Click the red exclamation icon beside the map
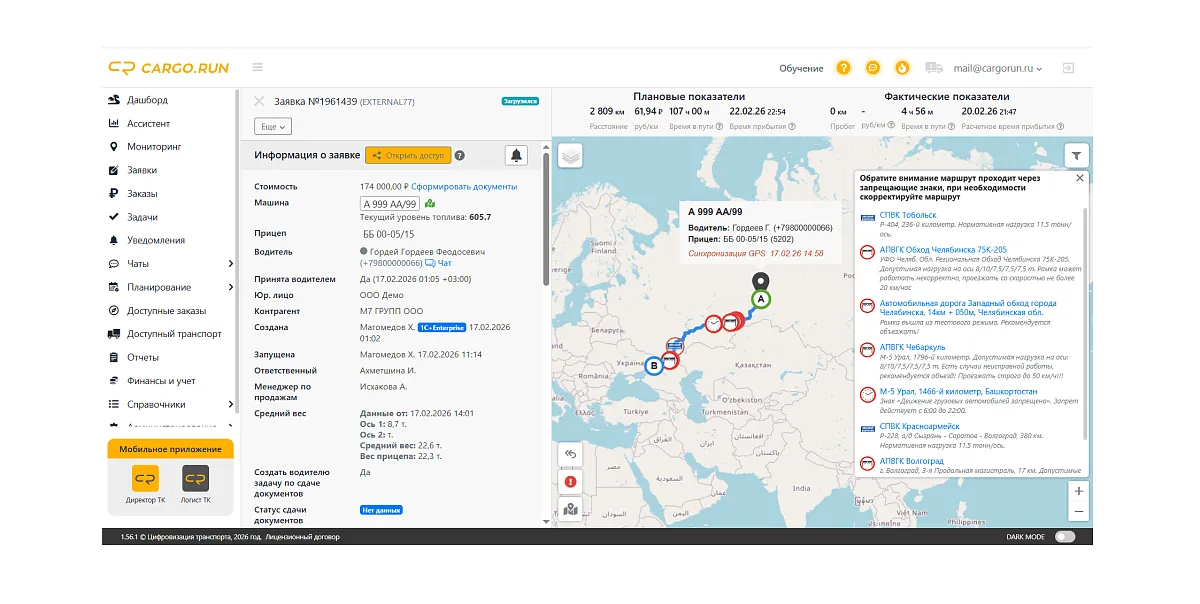Image resolution: width=1200 pixels, height=604 pixels. [570, 481]
